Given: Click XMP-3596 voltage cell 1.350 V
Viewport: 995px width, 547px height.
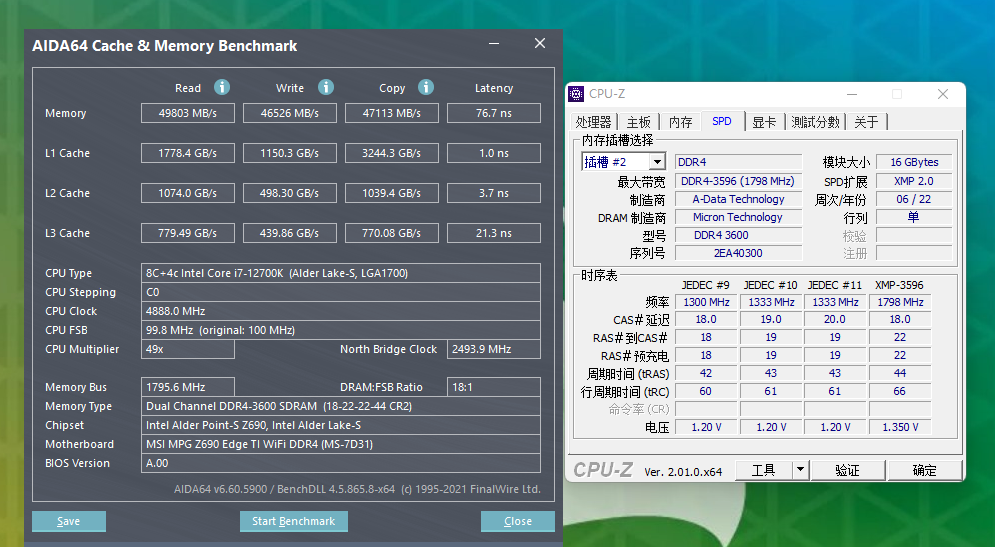Looking at the screenshot, I should pyautogui.click(x=900, y=427).
